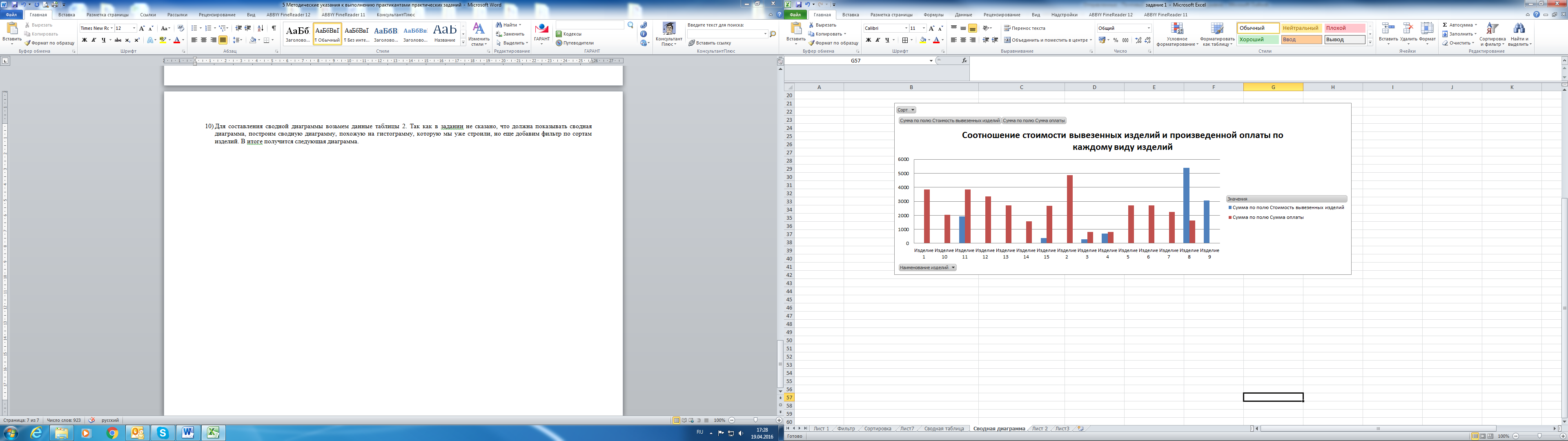1568x441 pixels.
Task: Click Путеводители in ГАРАНТ group
Action: coord(575,43)
